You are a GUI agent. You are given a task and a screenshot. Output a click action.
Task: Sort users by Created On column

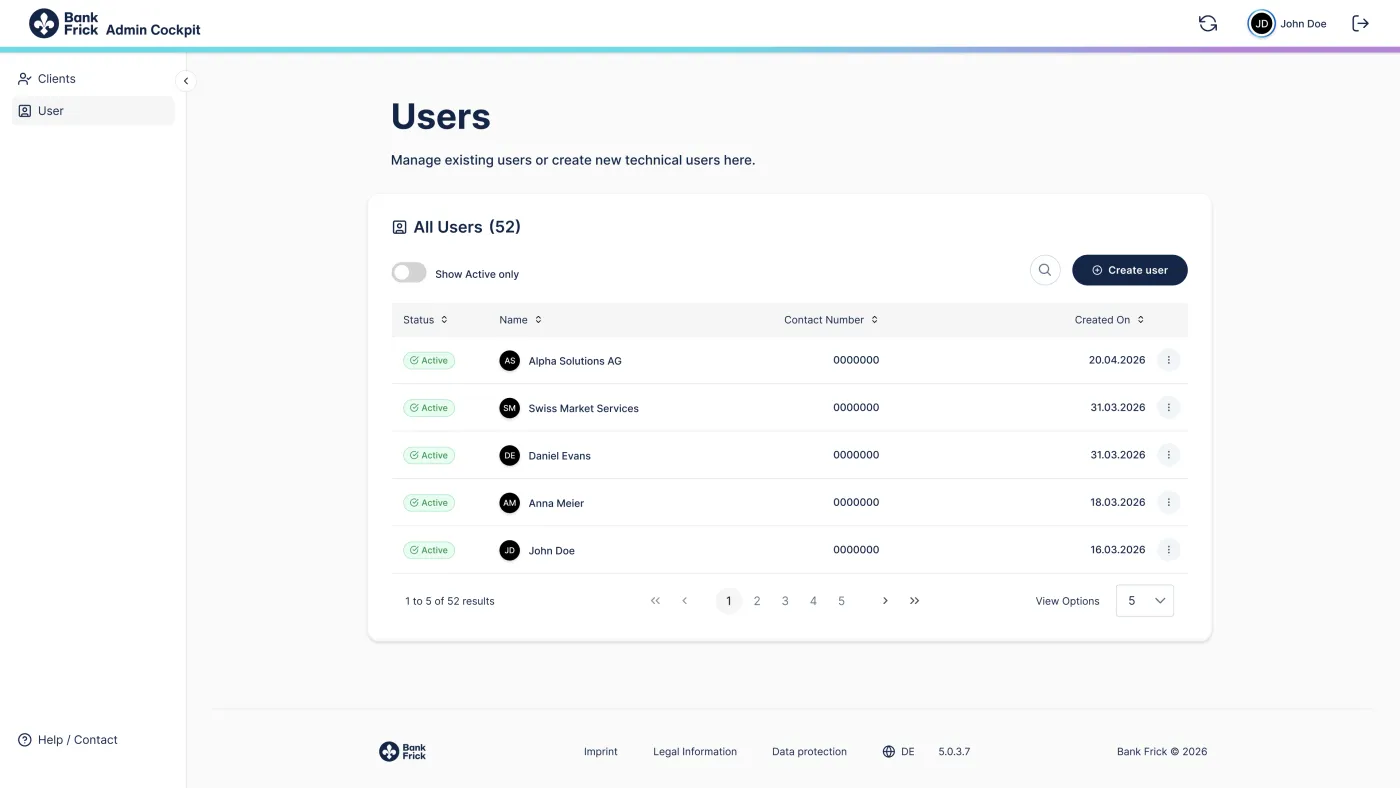1109,320
